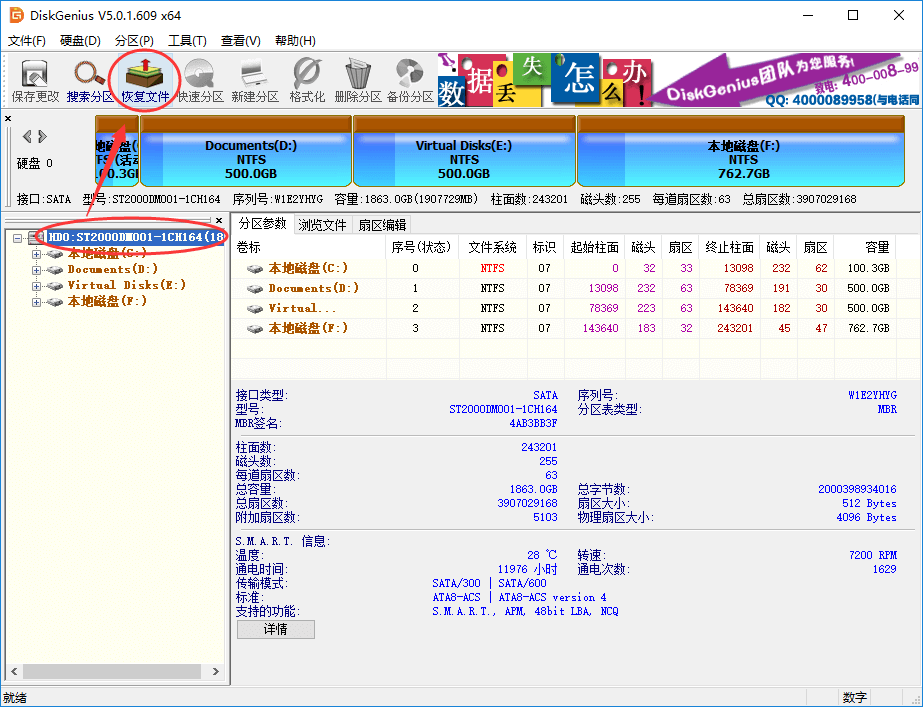Viewport: 923px width, 707px height.
Task: Select the Virtual... row in the table
Action: [x=566, y=308]
